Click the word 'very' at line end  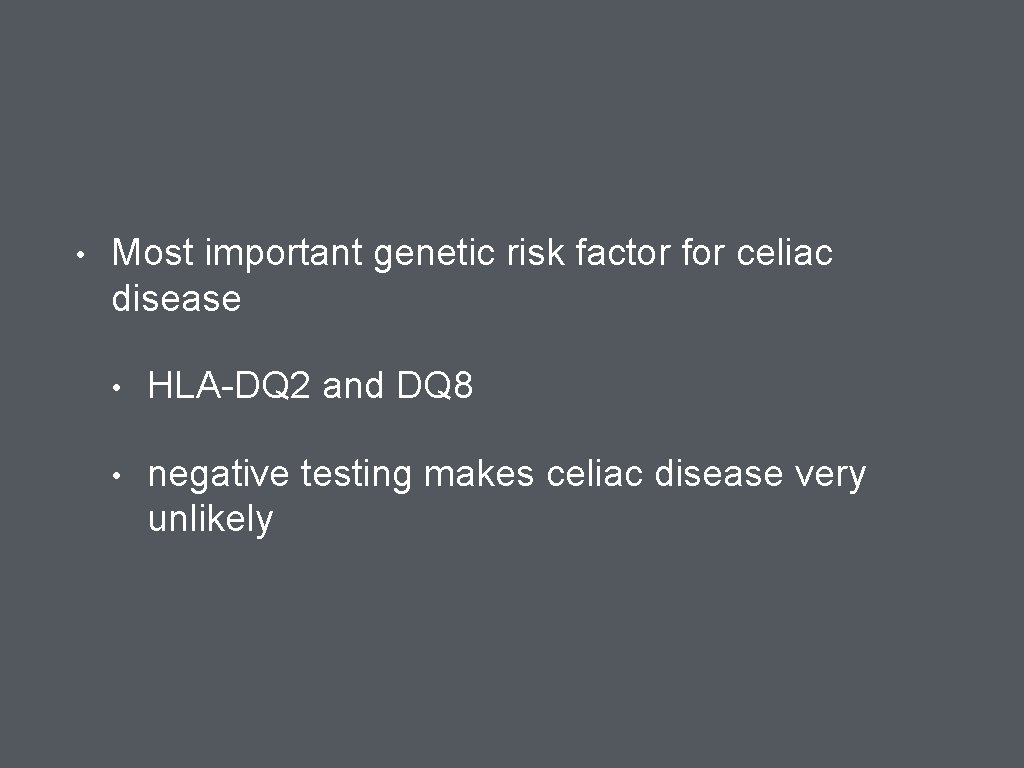(x=831, y=475)
